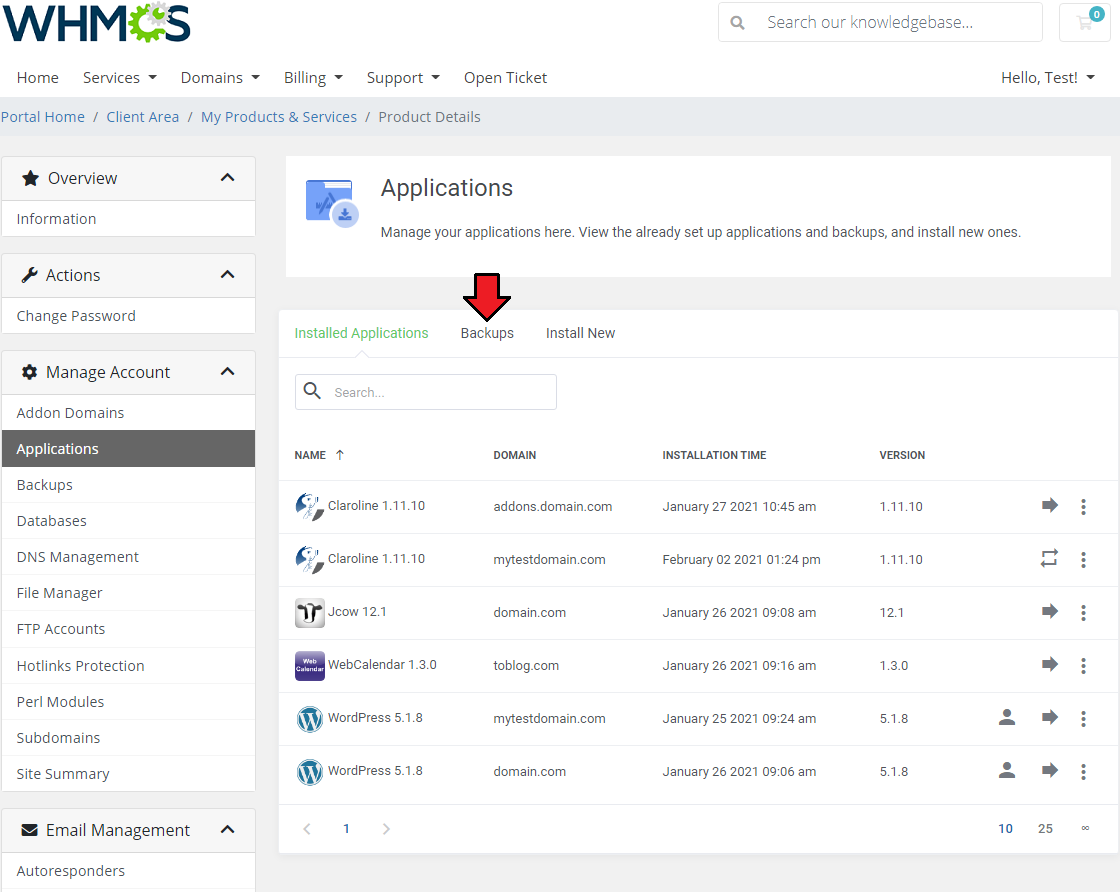Click the arrow icon for WordPress mytestdomain.com
The height and width of the screenshot is (892, 1120).
tap(1049, 717)
